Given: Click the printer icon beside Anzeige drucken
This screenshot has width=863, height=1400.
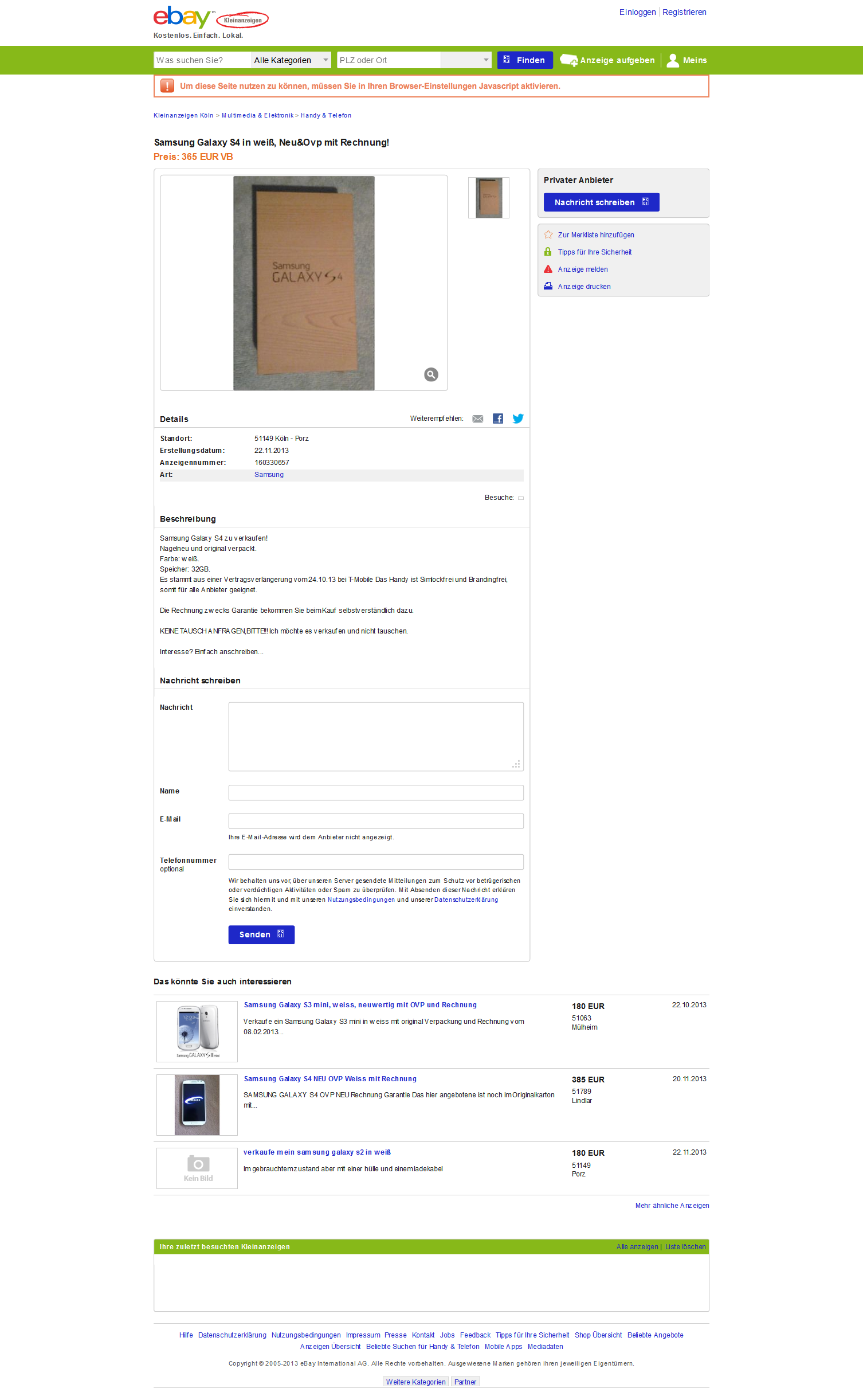Looking at the screenshot, I should pyautogui.click(x=548, y=286).
